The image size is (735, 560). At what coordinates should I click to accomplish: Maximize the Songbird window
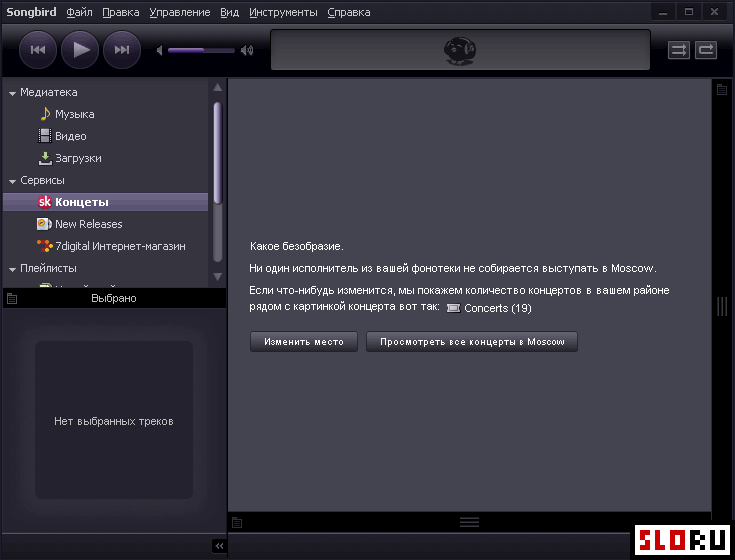[689, 12]
